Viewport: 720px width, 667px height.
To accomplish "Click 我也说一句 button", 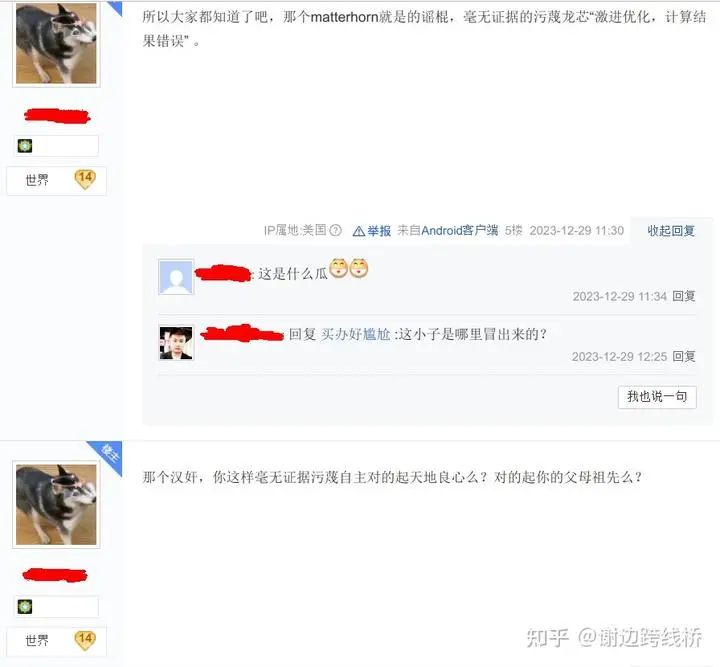I will (x=657, y=397).
